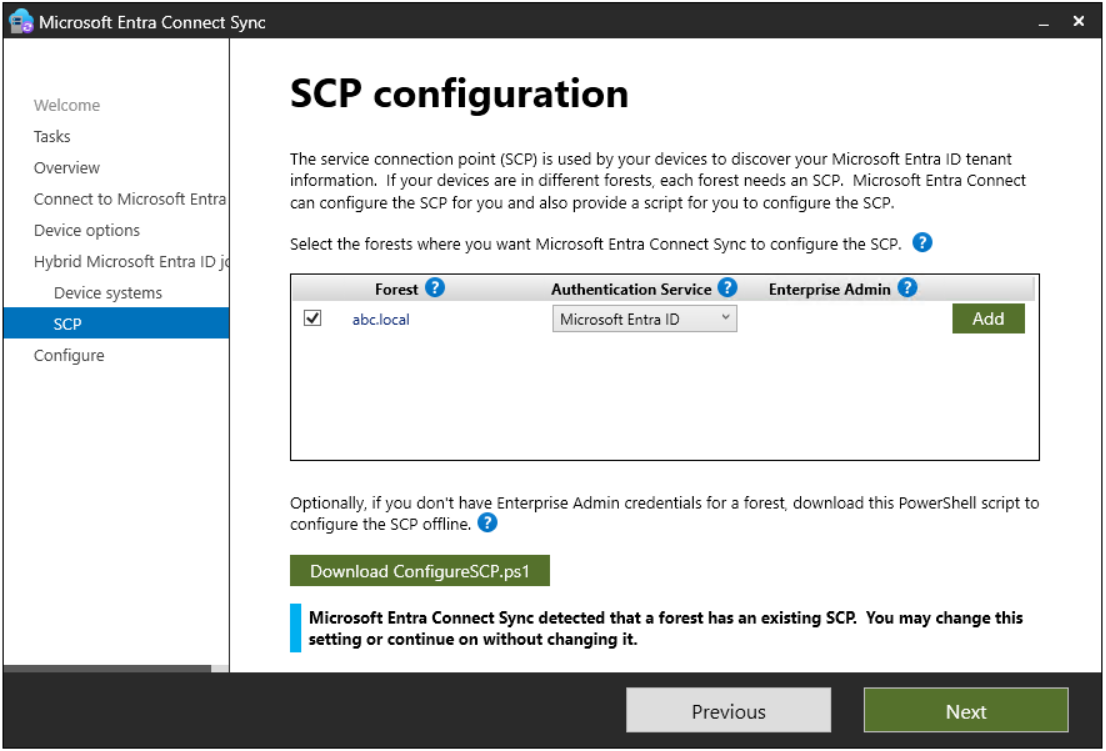Open help icon beside Authentication Service header

pyautogui.click(x=727, y=288)
